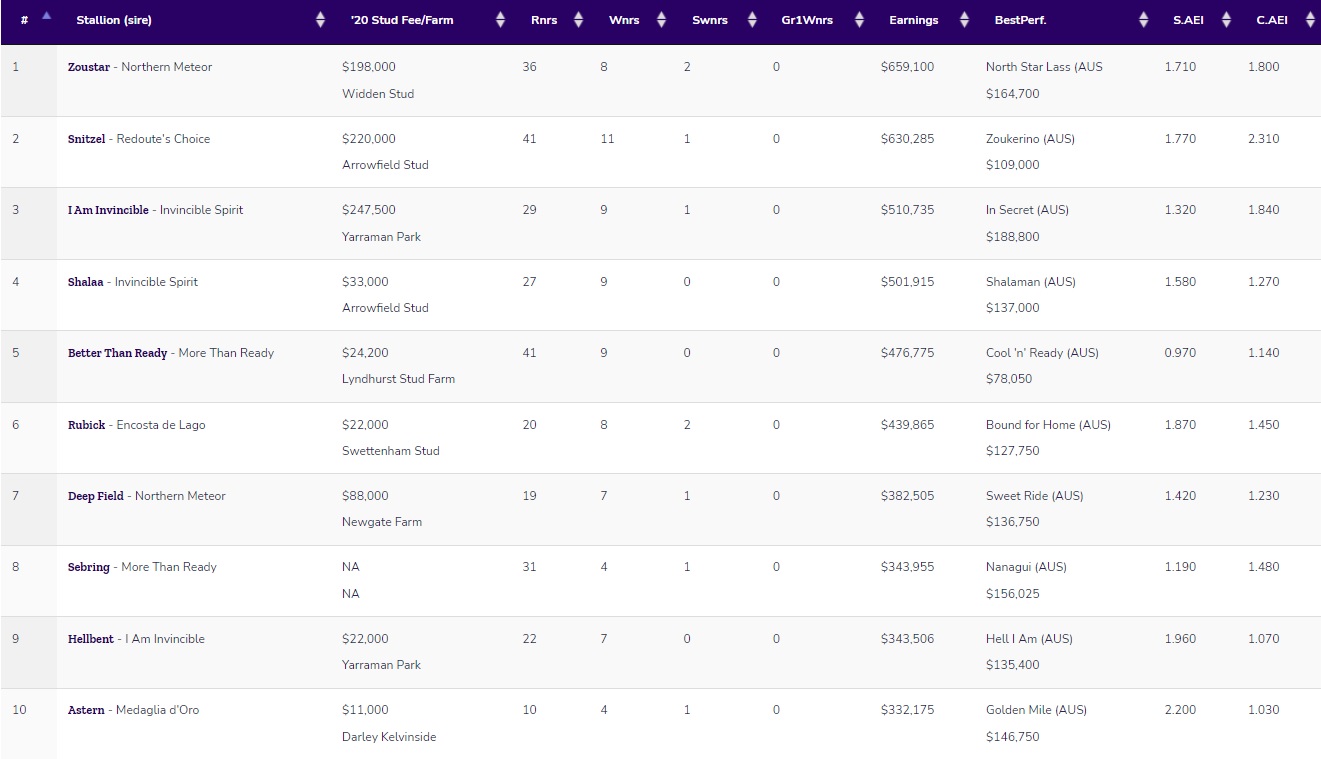Click Swnrs column sort arrows

750,20
